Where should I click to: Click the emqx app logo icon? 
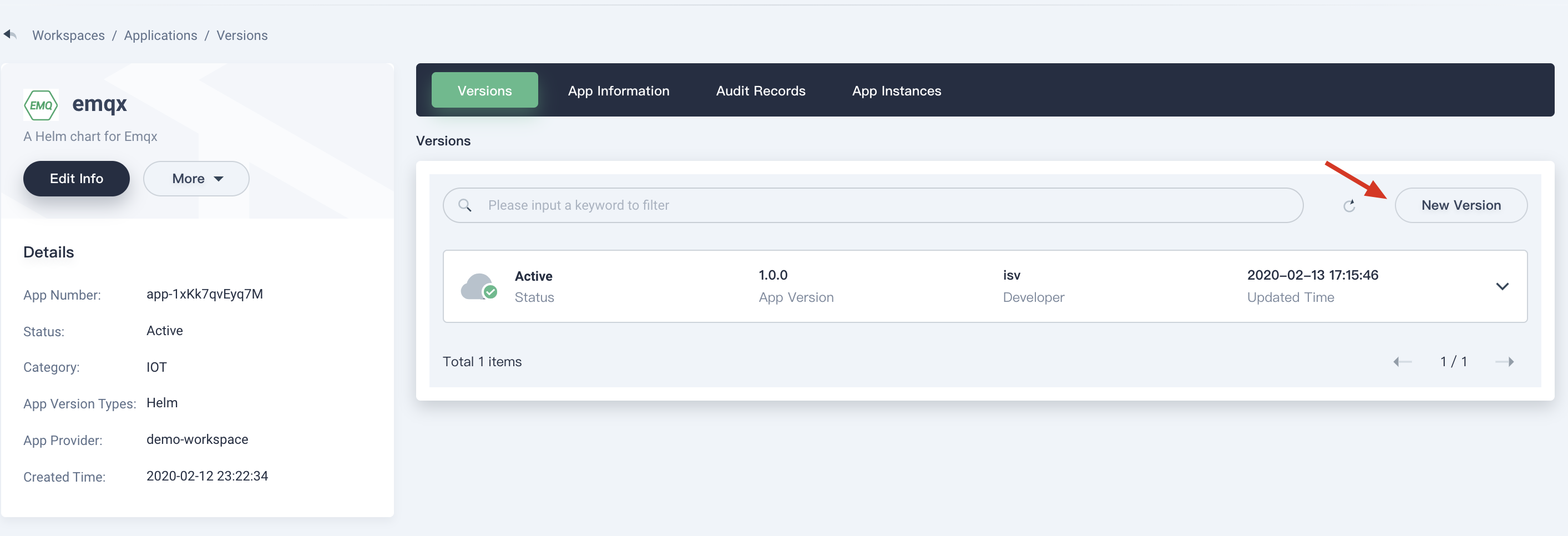click(x=41, y=105)
